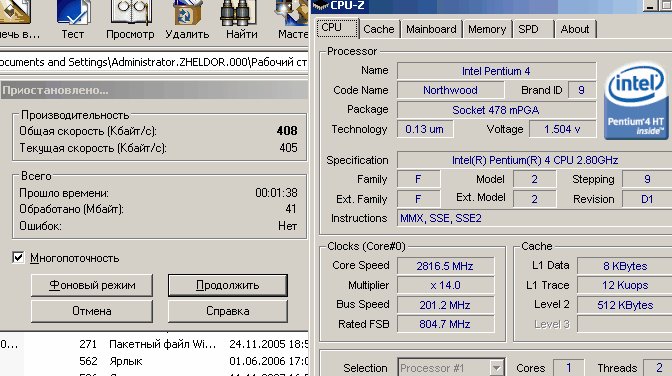Click the 512 KBytes Level 2 value

pos(624,305)
